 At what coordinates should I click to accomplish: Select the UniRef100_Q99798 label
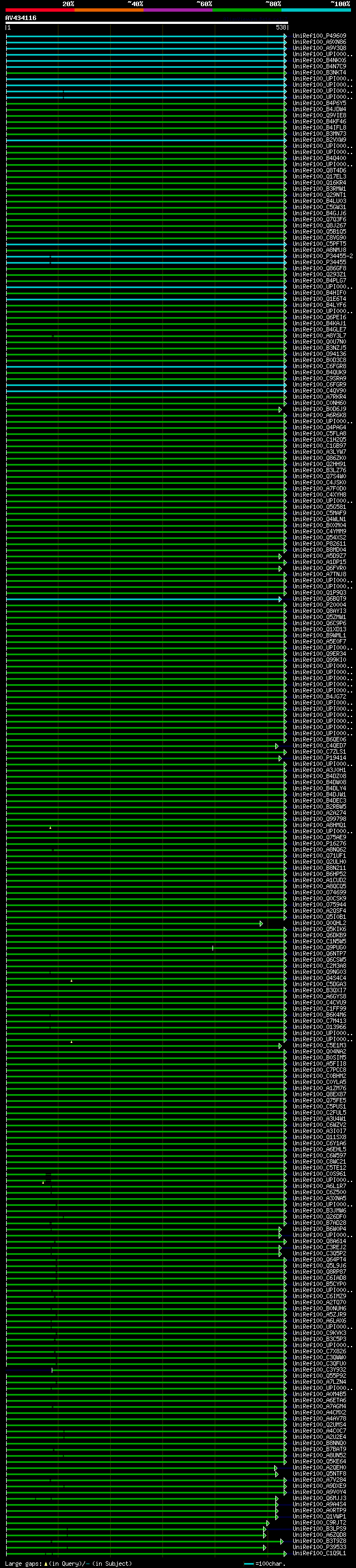pos(319,819)
